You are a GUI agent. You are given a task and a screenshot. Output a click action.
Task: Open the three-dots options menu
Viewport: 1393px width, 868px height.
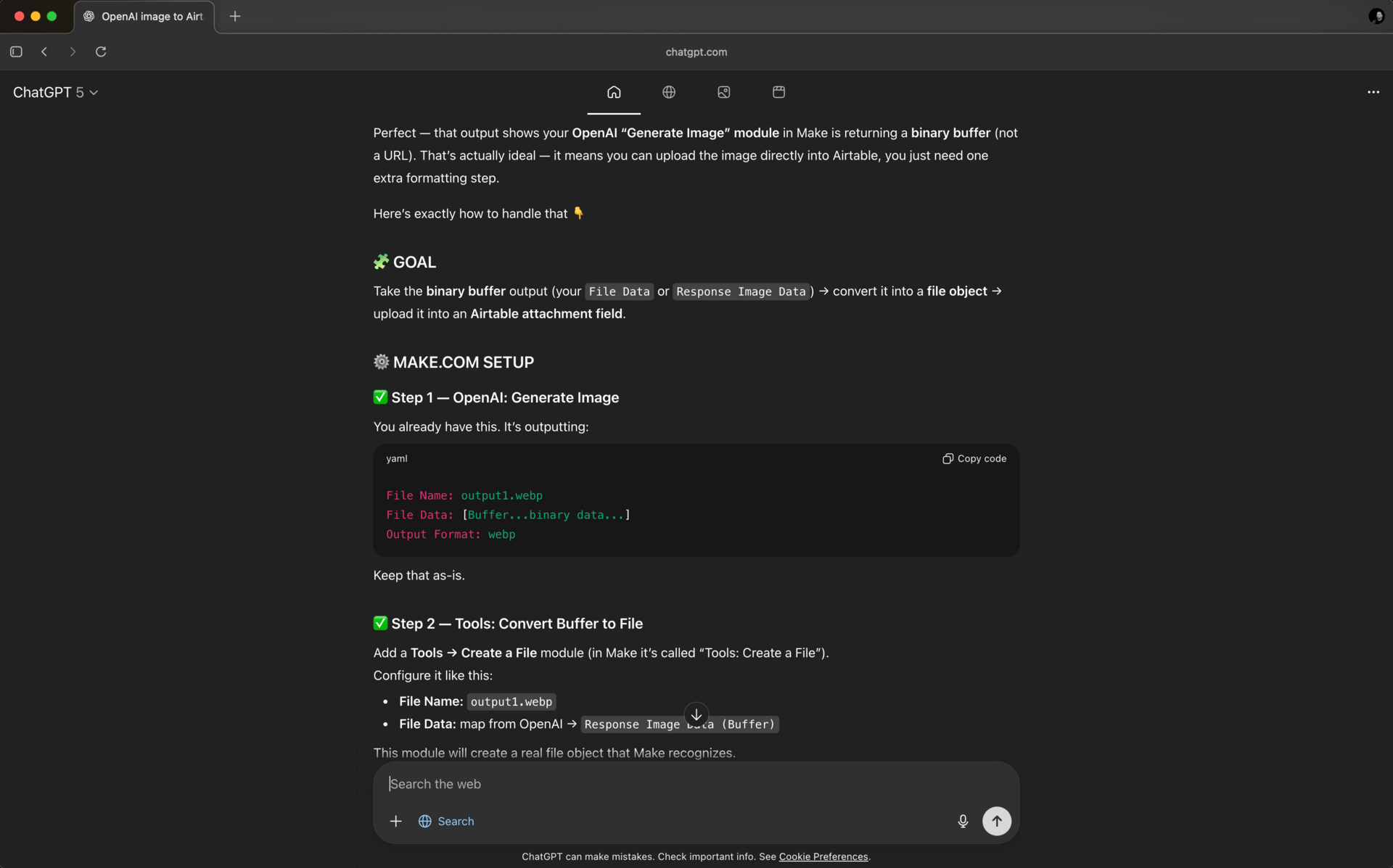(x=1373, y=92)
